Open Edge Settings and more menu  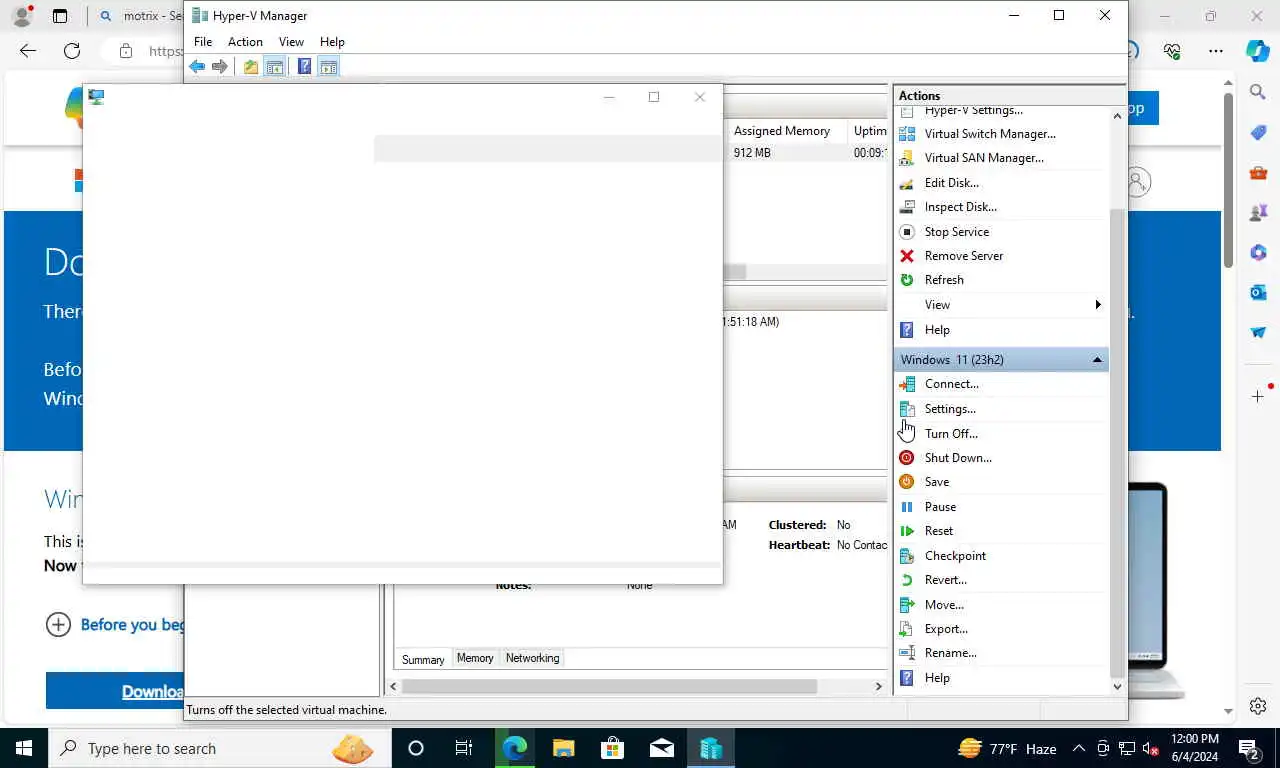click(1215, 51)
